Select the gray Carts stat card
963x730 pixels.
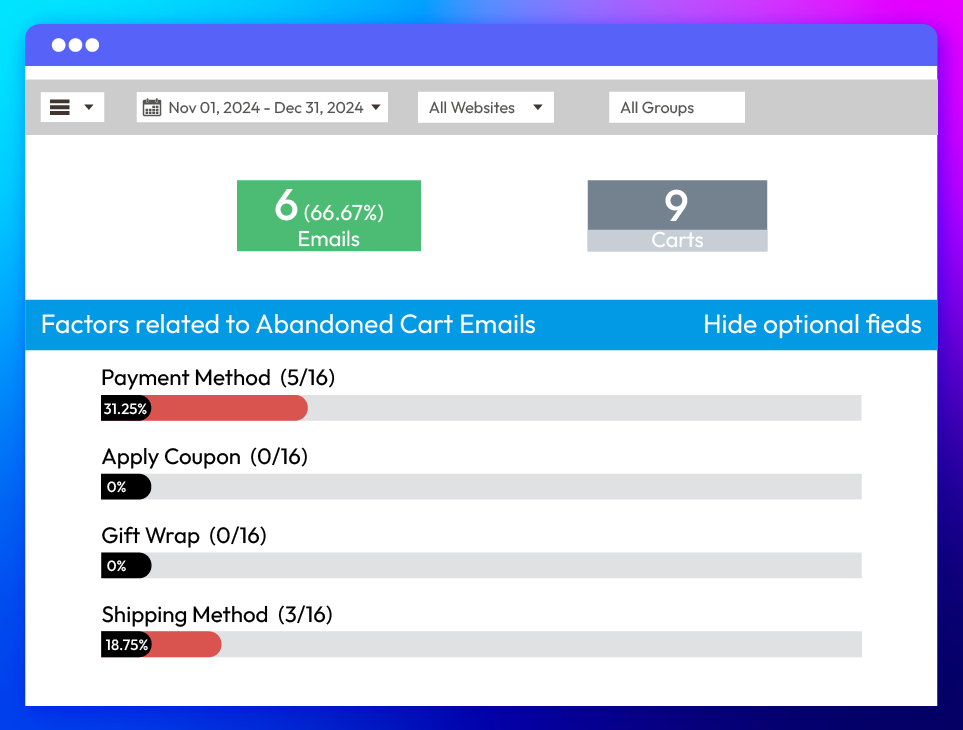tap(677, 216)
